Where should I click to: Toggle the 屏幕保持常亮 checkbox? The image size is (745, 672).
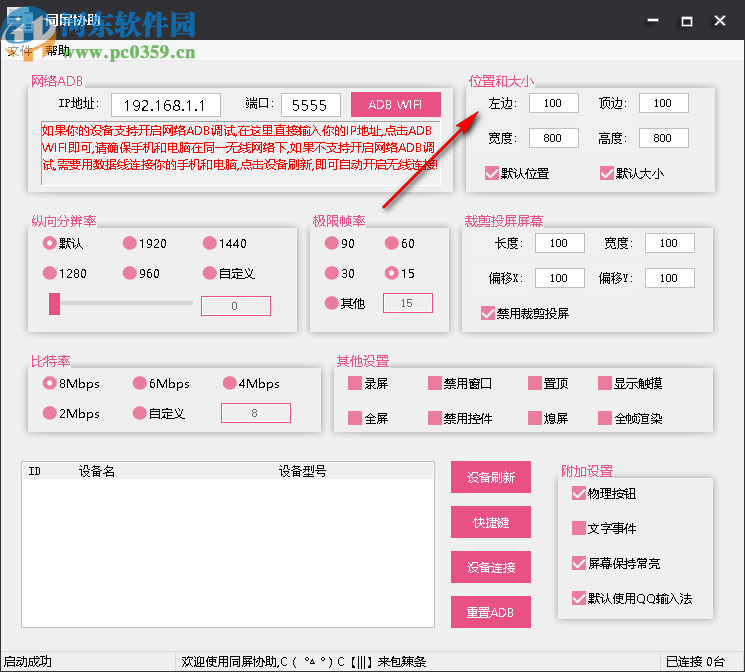pyautogui.click(x=579, y=563)
